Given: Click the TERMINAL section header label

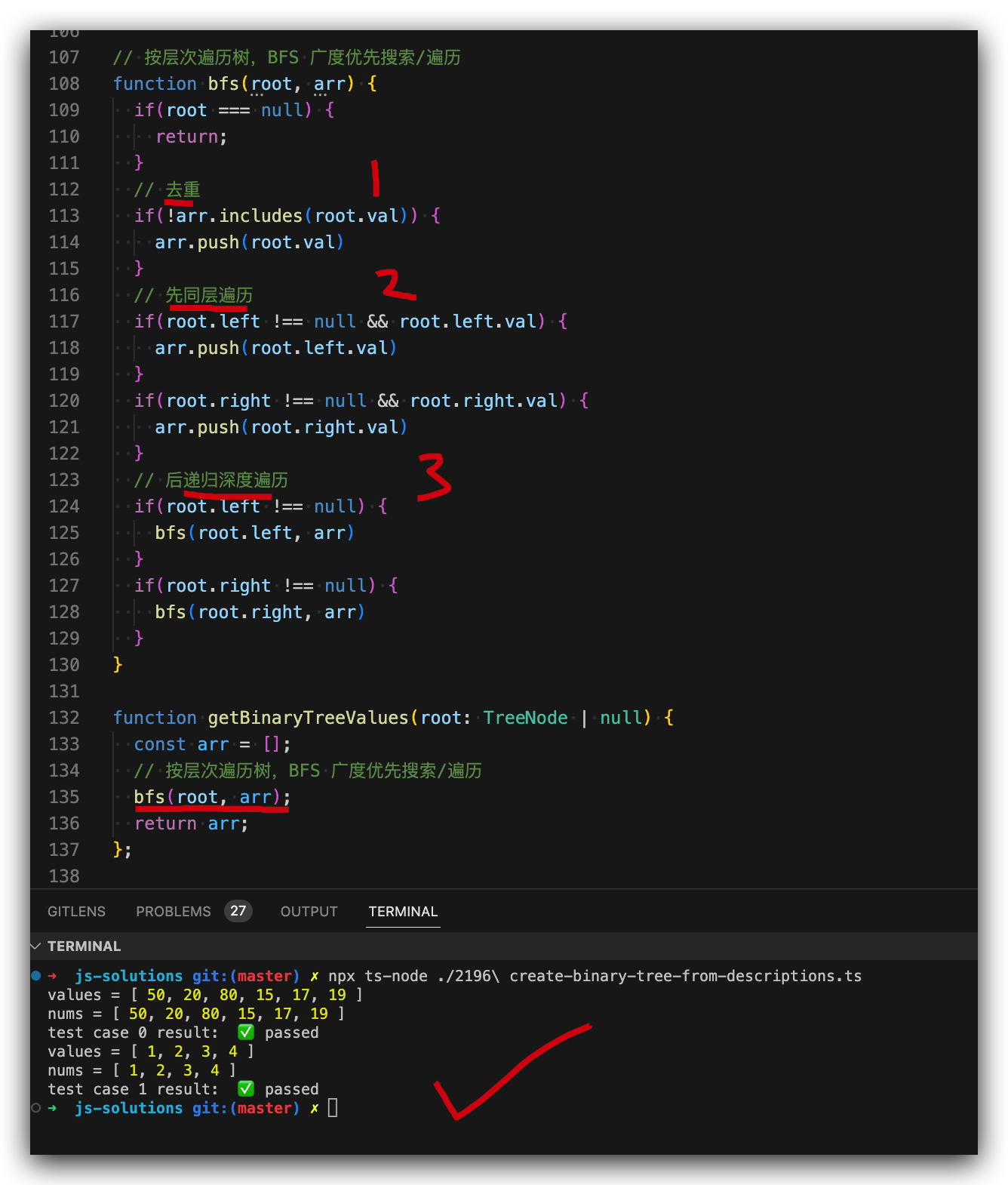Looking at the screenshot, I should click(x=84, y=946).
